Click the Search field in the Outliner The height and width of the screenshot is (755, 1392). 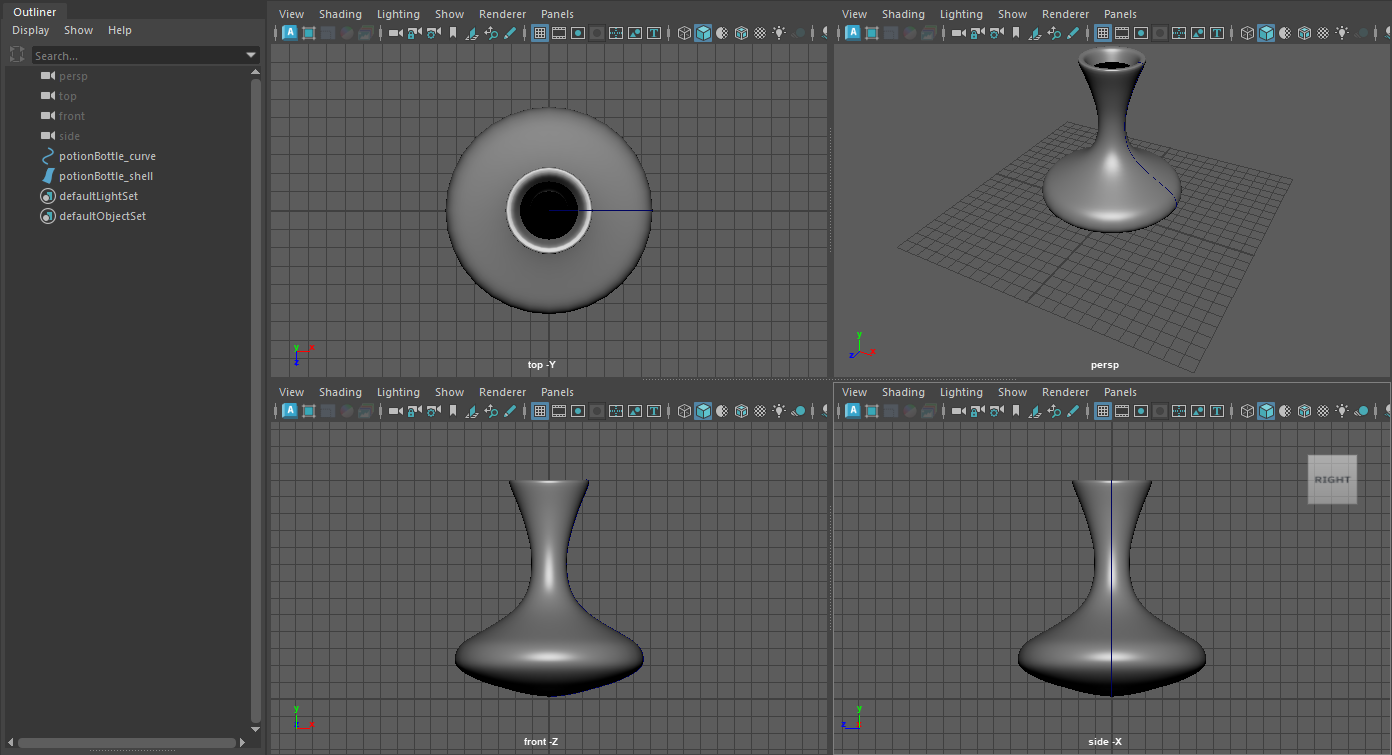point(140,55)
